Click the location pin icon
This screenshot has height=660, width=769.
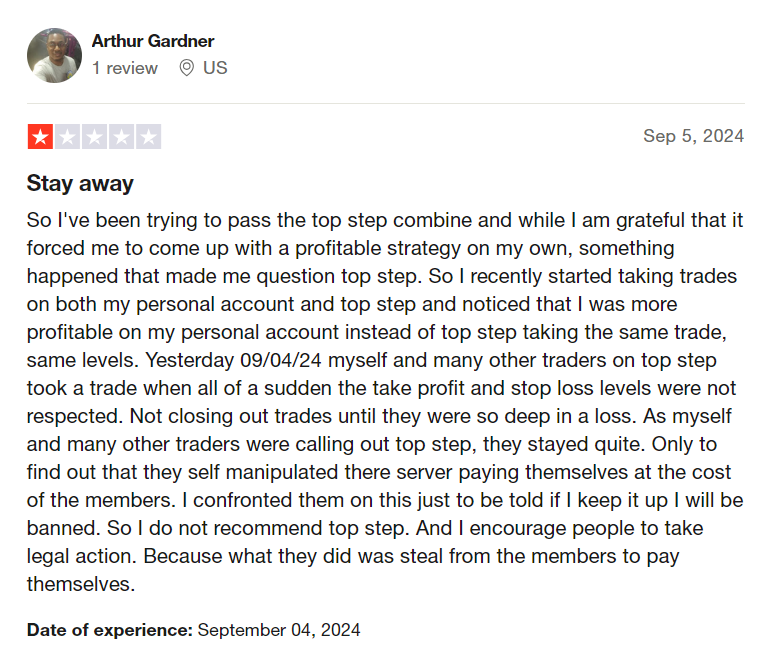pos(186,68)
